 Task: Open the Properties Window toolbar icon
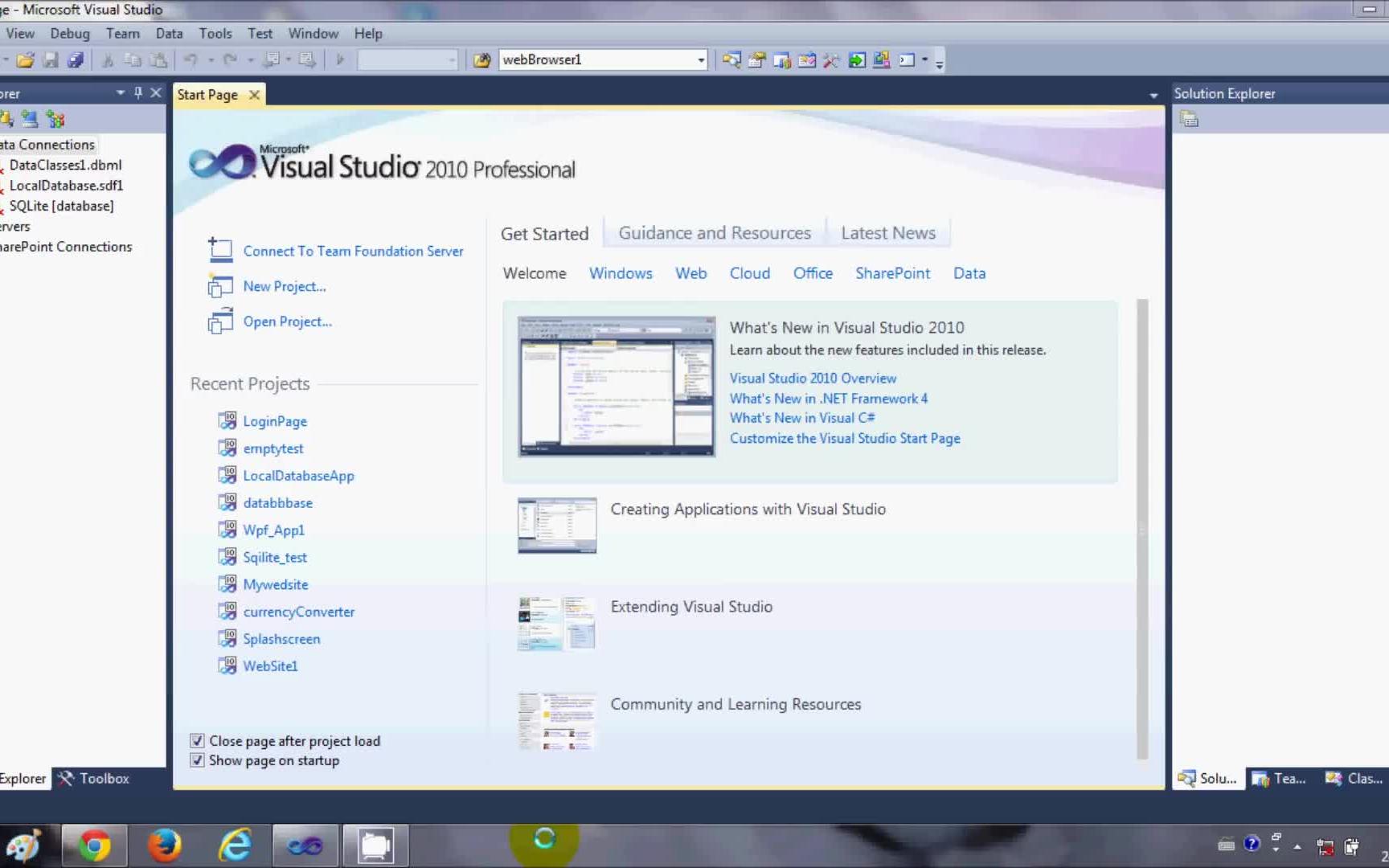756,59
